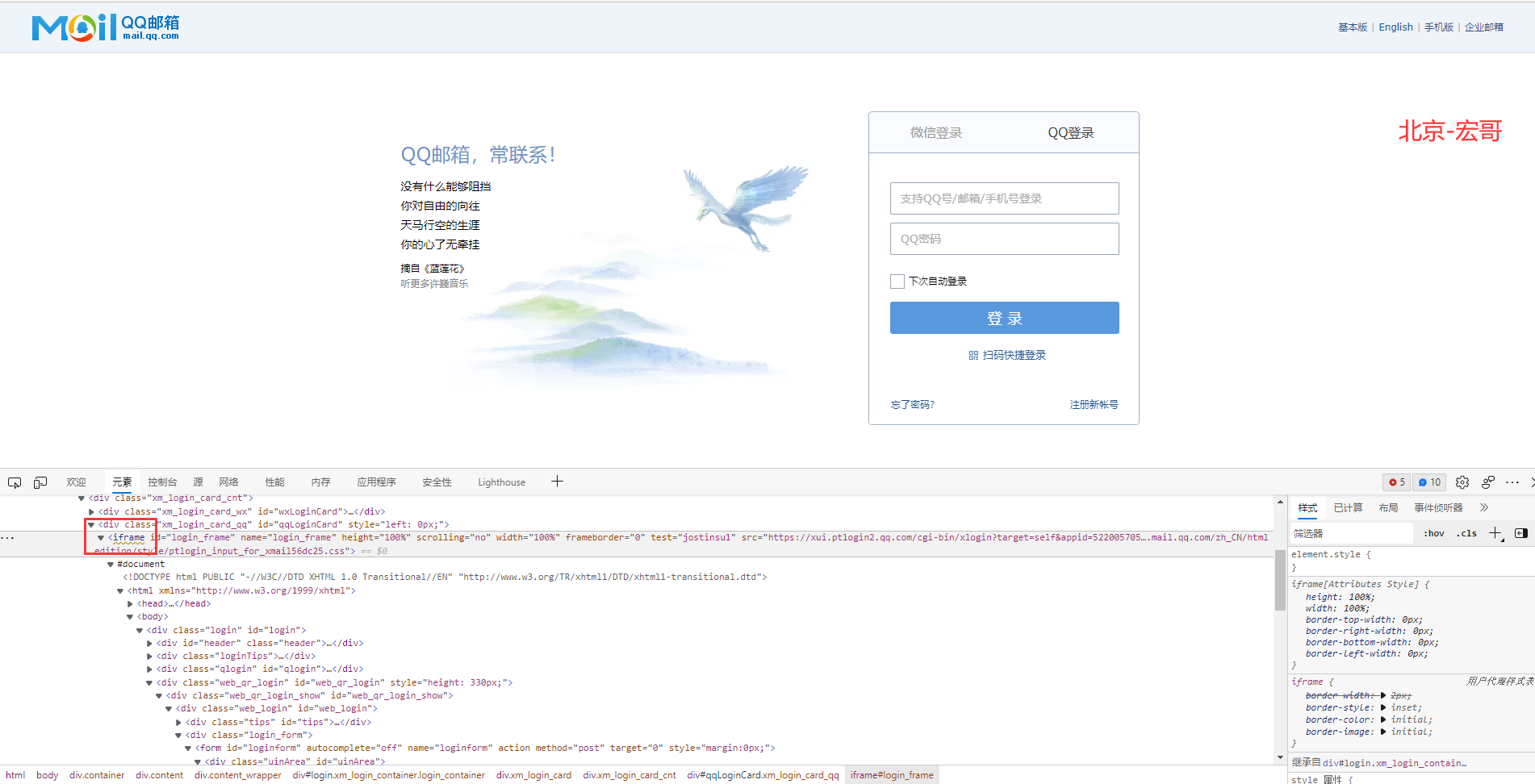
Task: Toggle element classes with .cls button
Action: coord(1466,532)
